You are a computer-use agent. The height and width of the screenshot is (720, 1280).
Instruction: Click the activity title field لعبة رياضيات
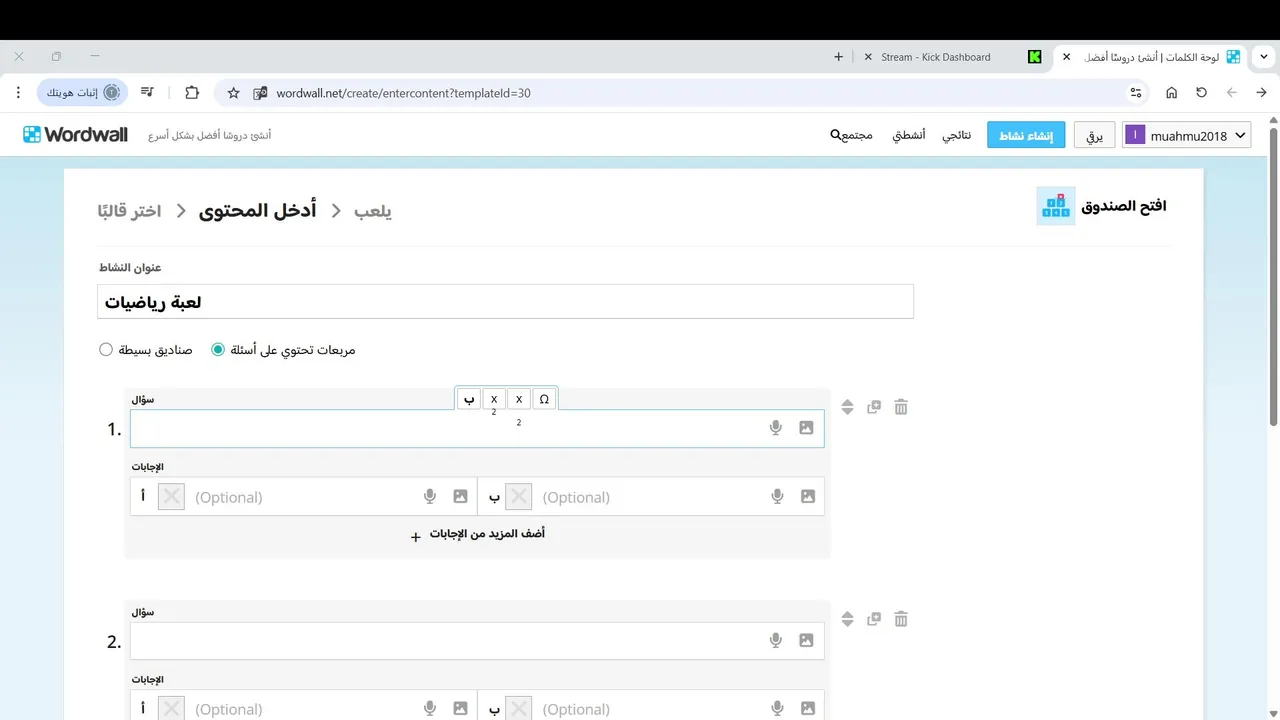tap(505, 302)
